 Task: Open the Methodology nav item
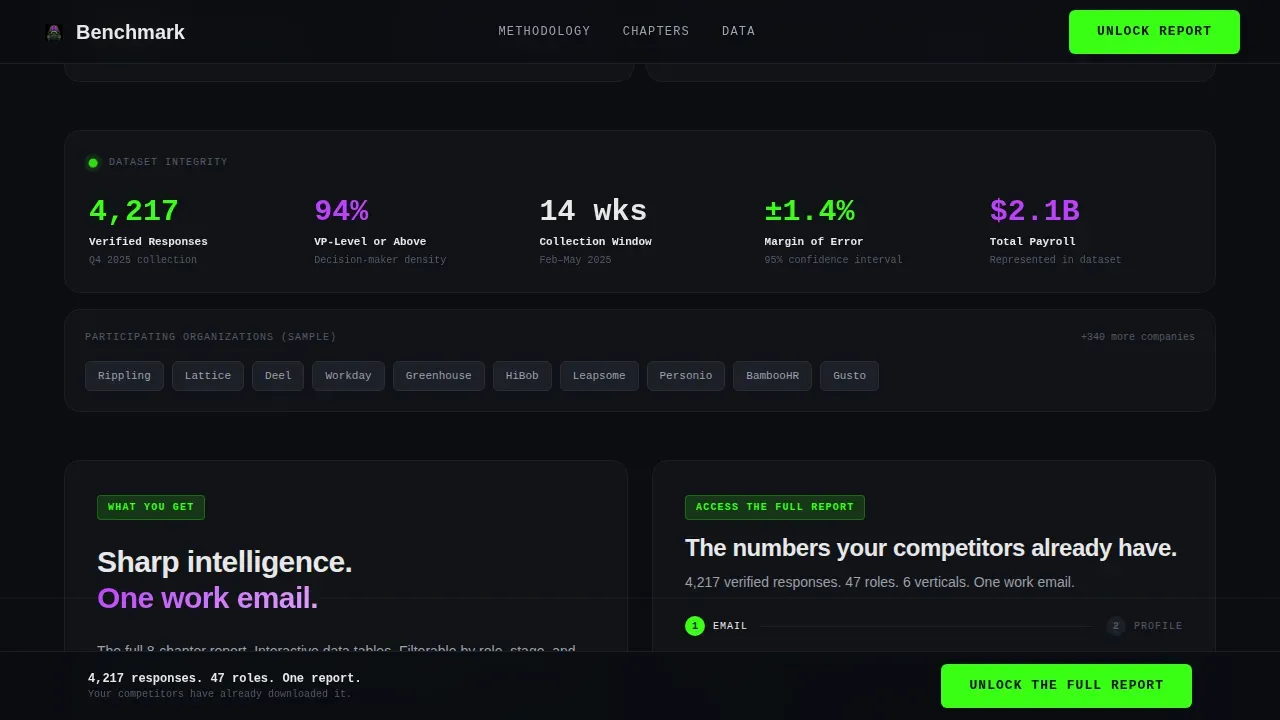pos(544,31)
